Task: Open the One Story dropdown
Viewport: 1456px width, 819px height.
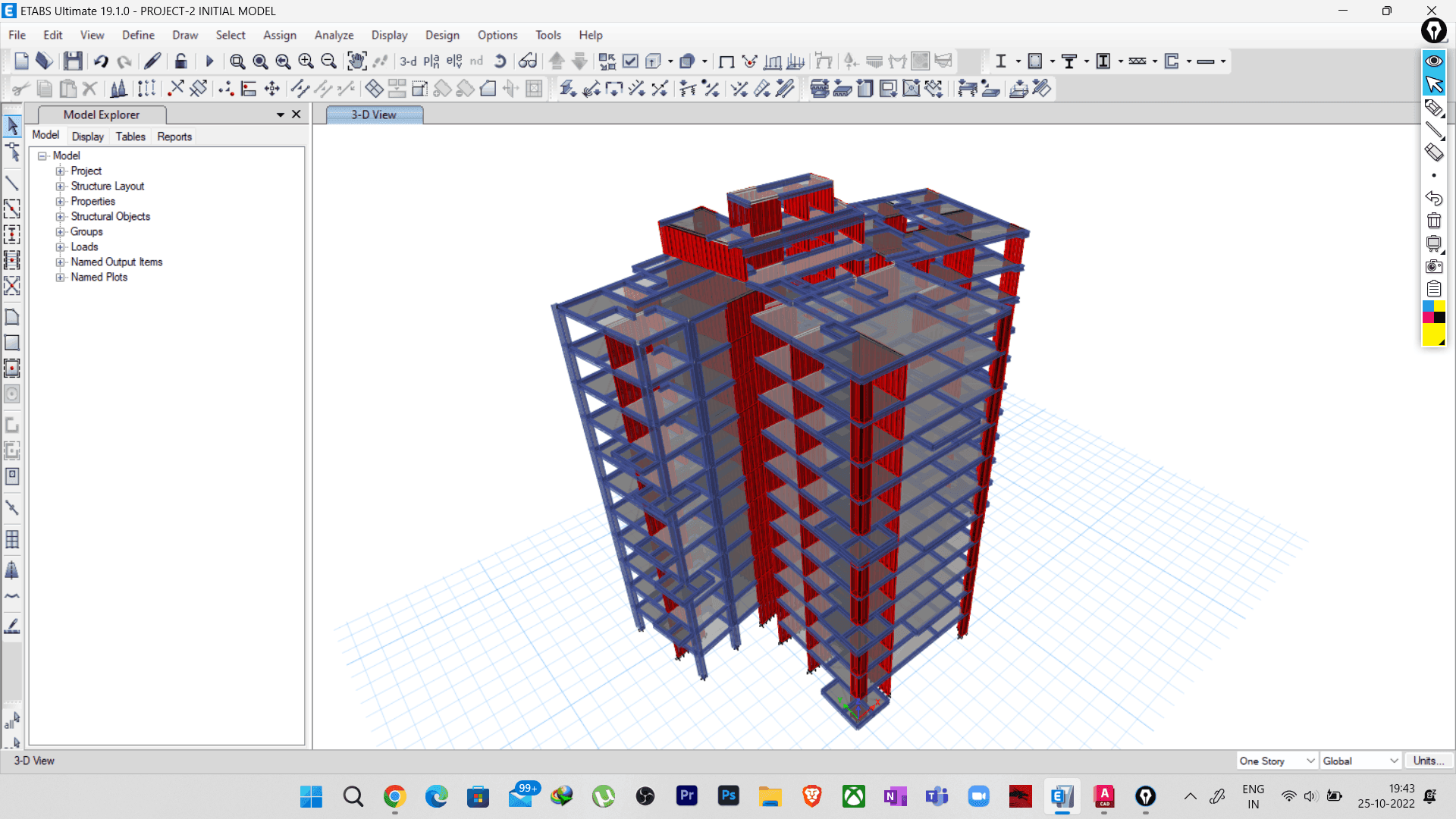Action: click(1277, 761)
